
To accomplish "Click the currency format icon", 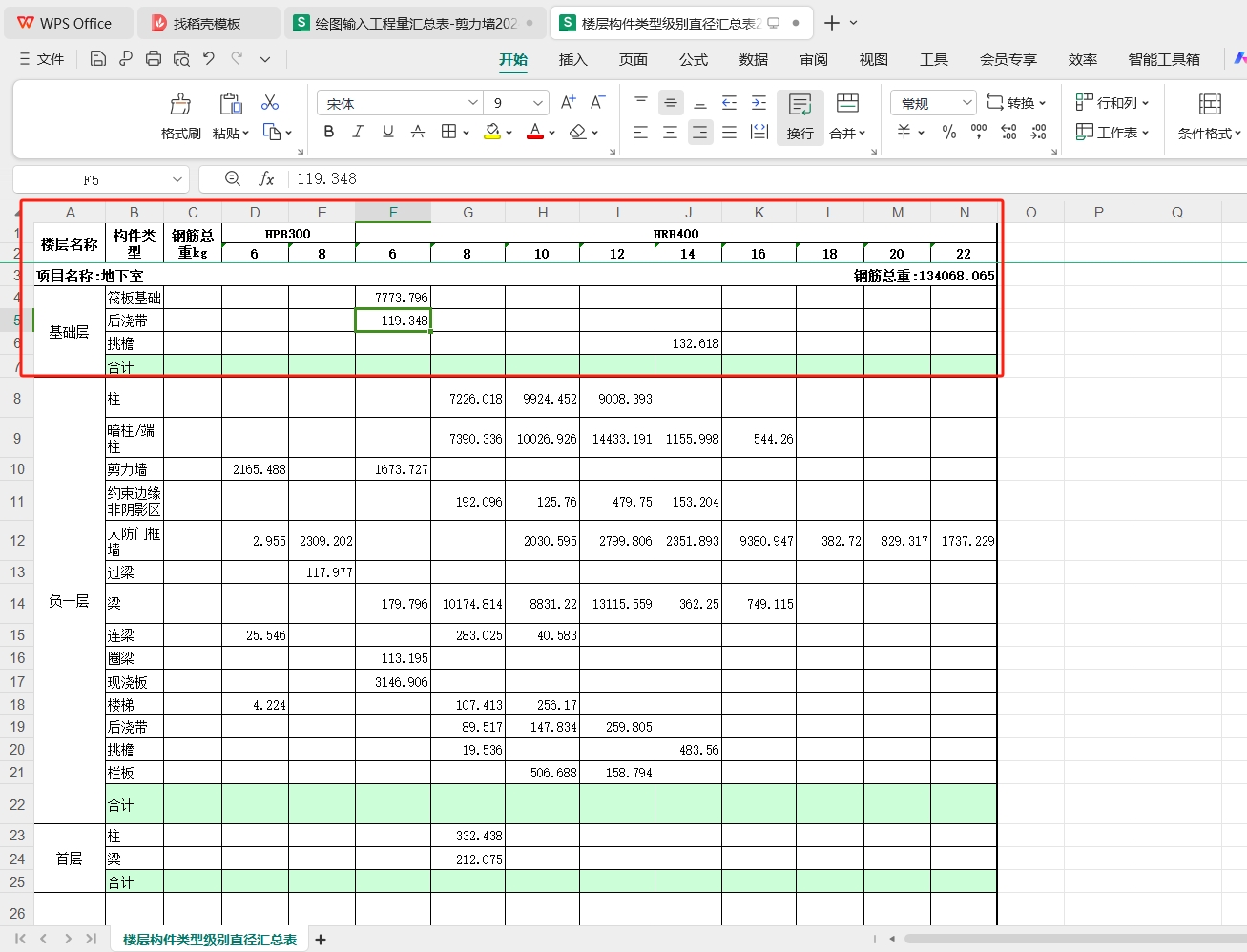I will coord(904,132).
